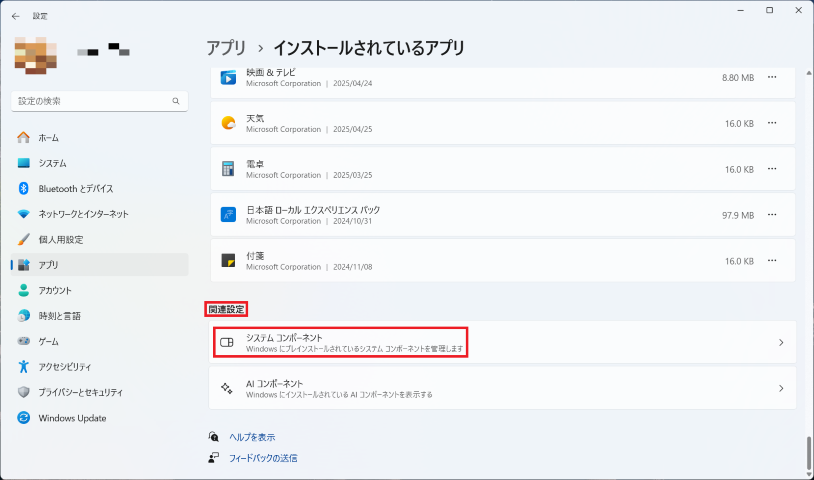Open Bluetooth とデバイス settings
The width and height of the screenshot is (814, 480).
[99, 188]
